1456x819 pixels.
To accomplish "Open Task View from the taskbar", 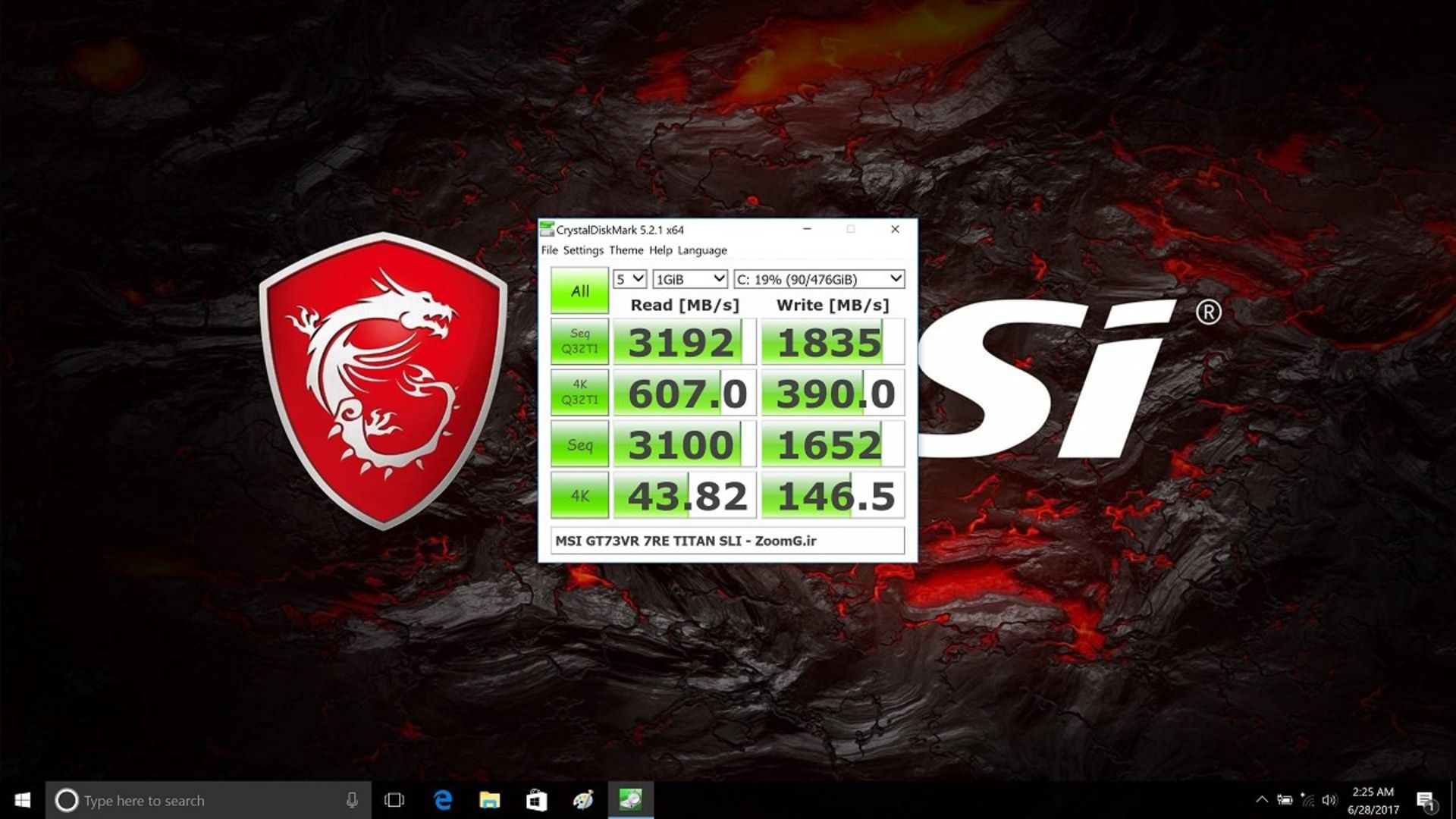I will tap(394, 800).
